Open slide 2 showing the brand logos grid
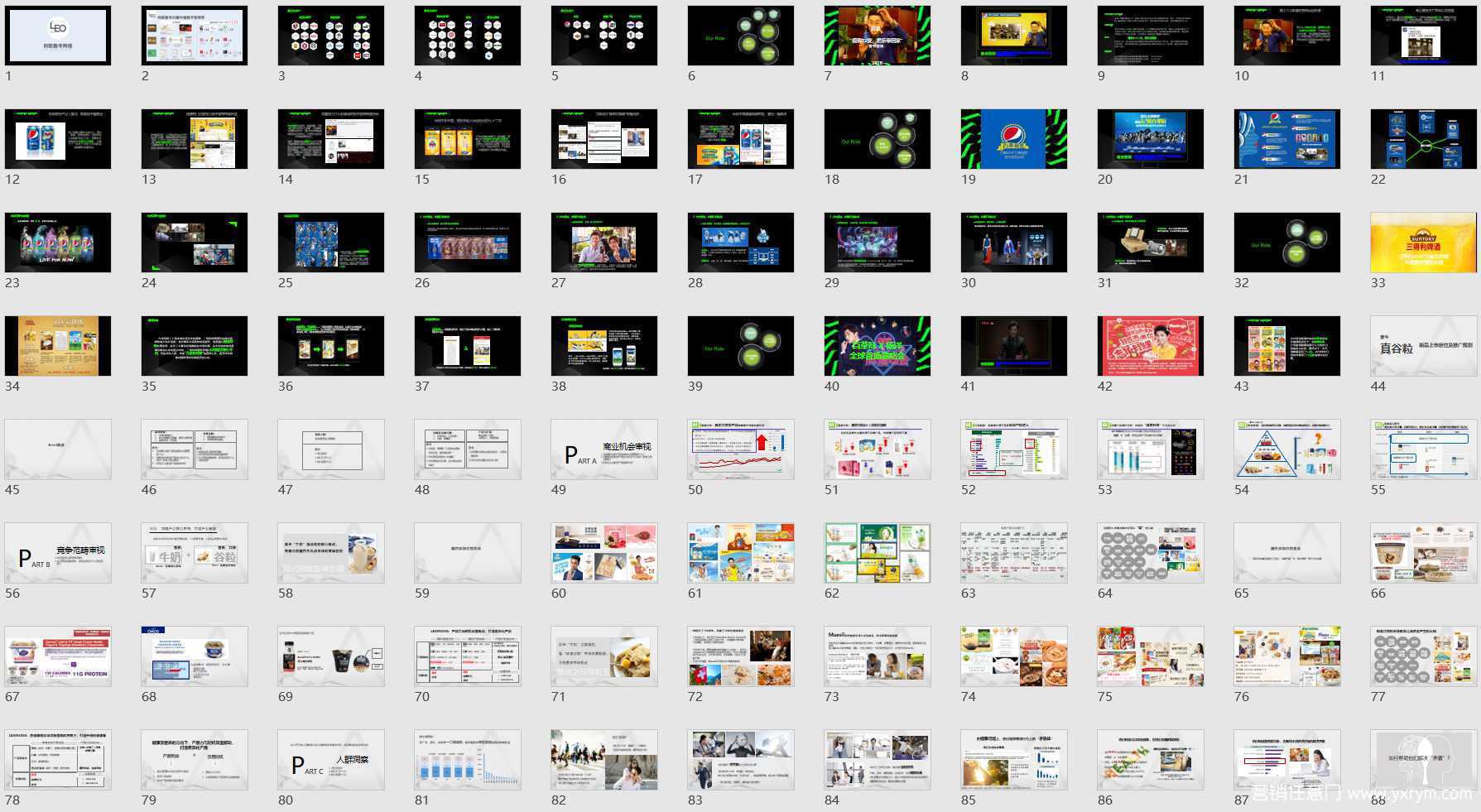1481x812 pixels. [195, 36]
